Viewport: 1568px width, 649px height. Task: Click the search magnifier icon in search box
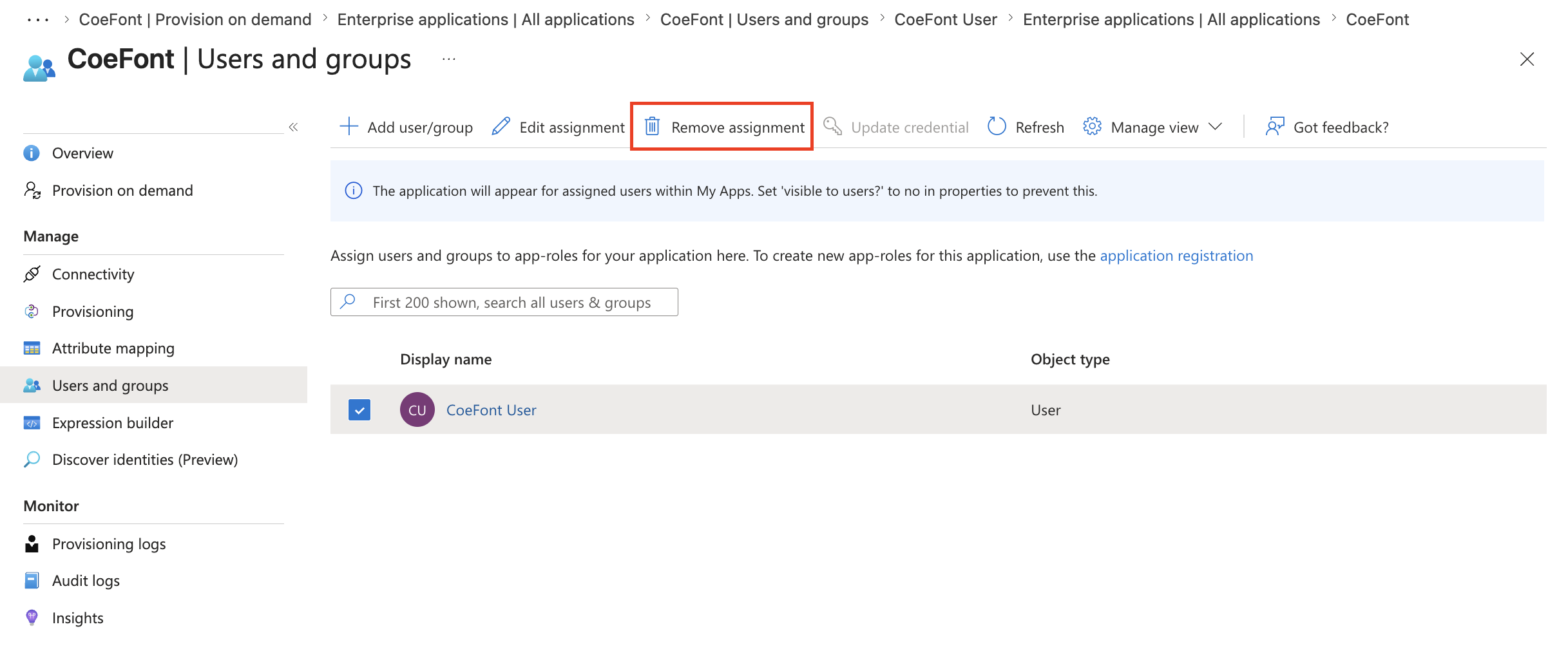(348, 301)
